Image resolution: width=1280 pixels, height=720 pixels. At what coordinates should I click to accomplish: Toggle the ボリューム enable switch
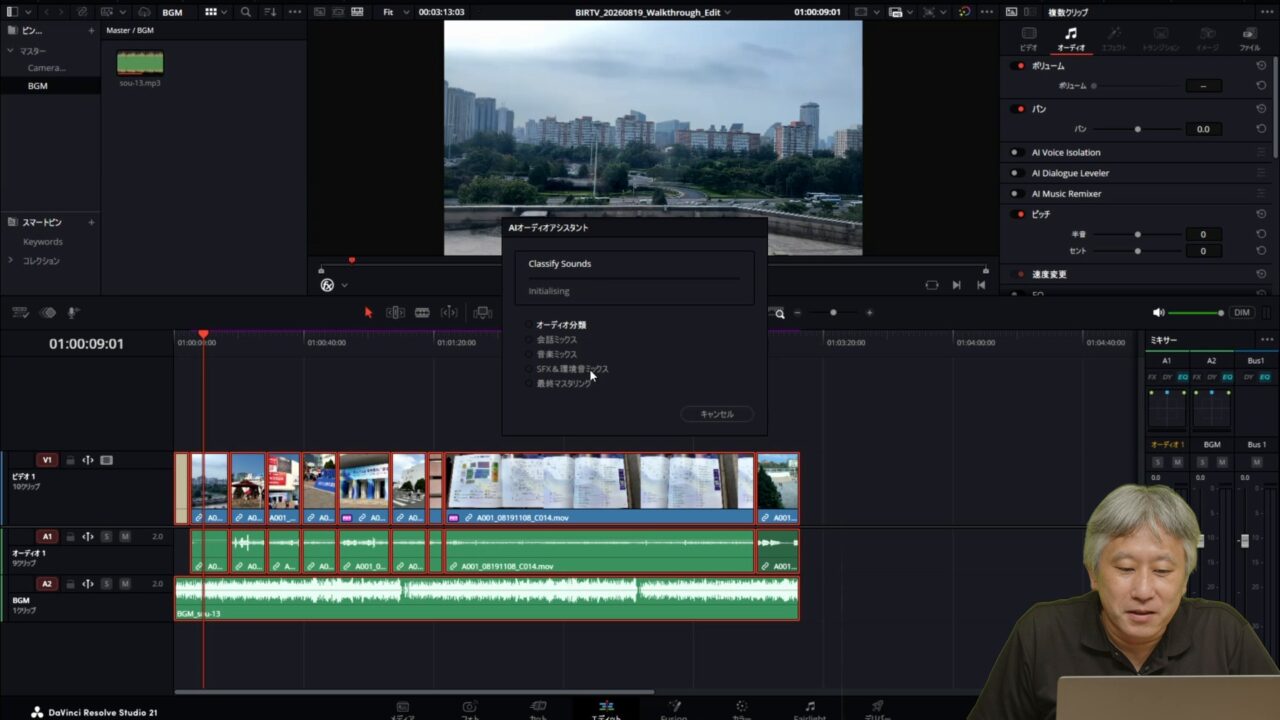(x=1019, y=66)
